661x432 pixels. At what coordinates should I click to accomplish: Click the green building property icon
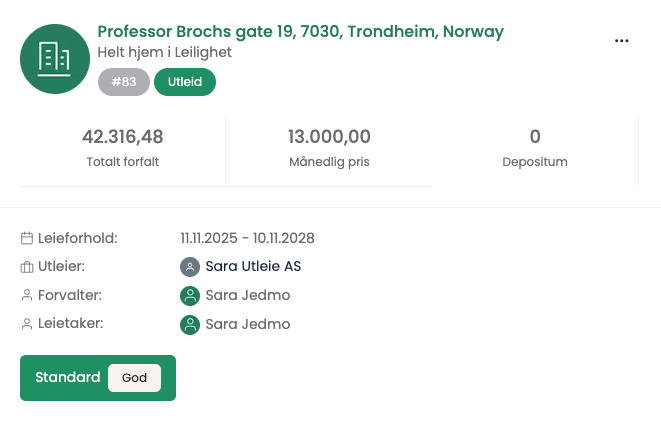[x=54, y=59]
